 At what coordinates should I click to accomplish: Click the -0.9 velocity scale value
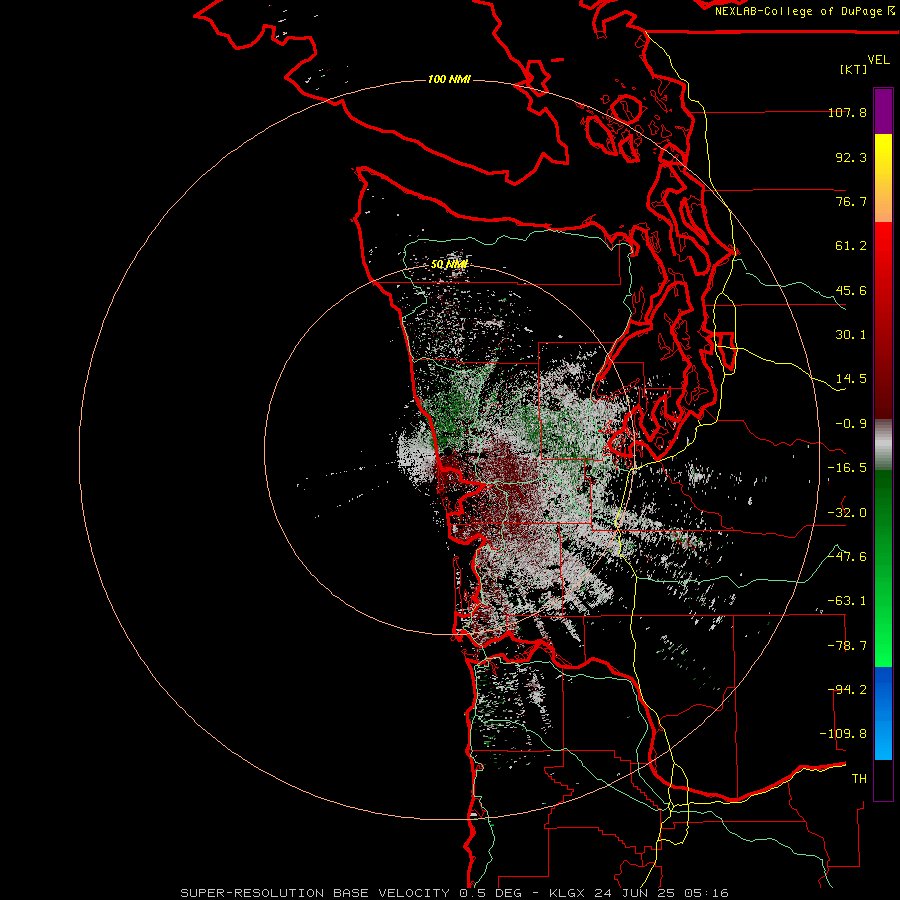coord(851,424)
